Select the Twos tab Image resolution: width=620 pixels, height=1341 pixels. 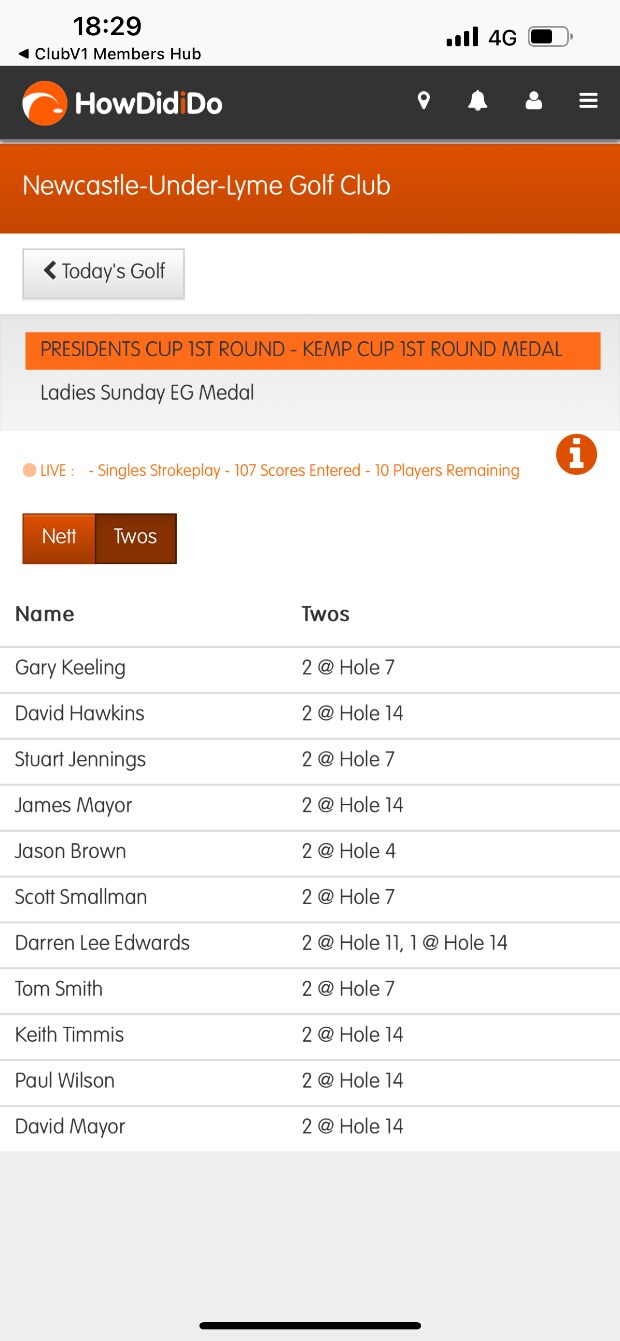click(x=135, y=537)
